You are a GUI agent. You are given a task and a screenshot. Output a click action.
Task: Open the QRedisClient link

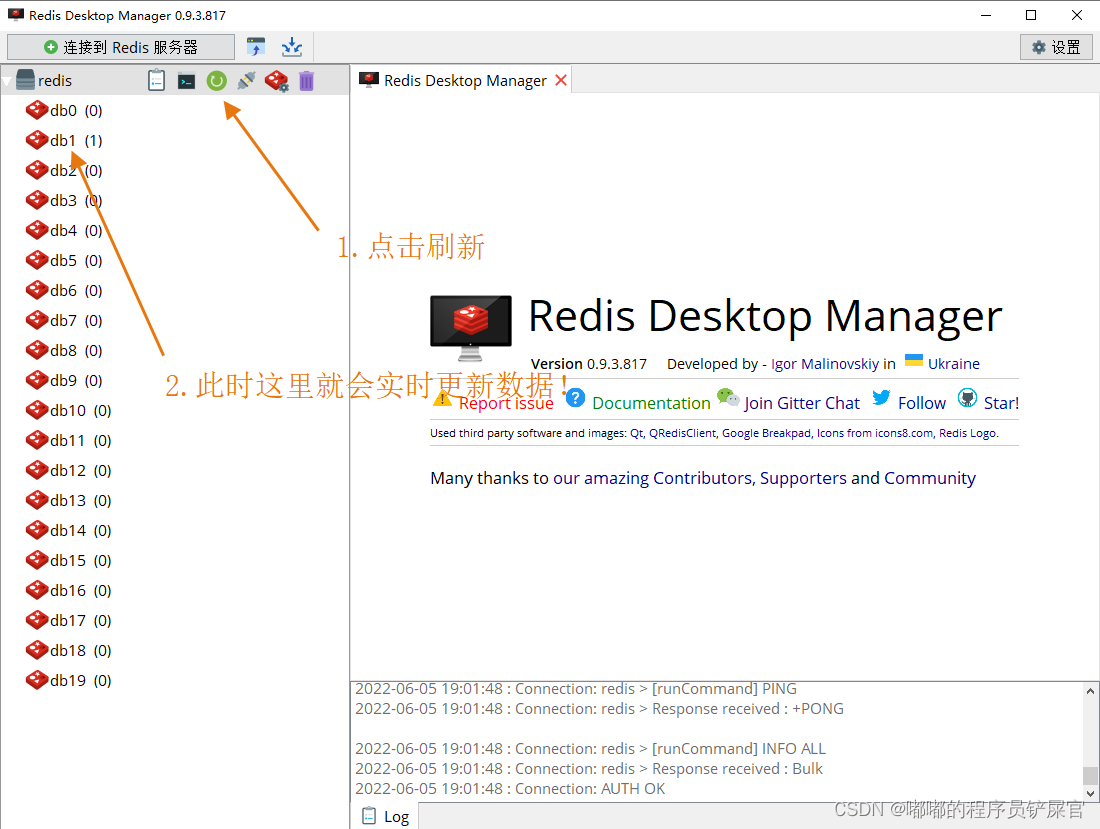[x=682, y=433]
